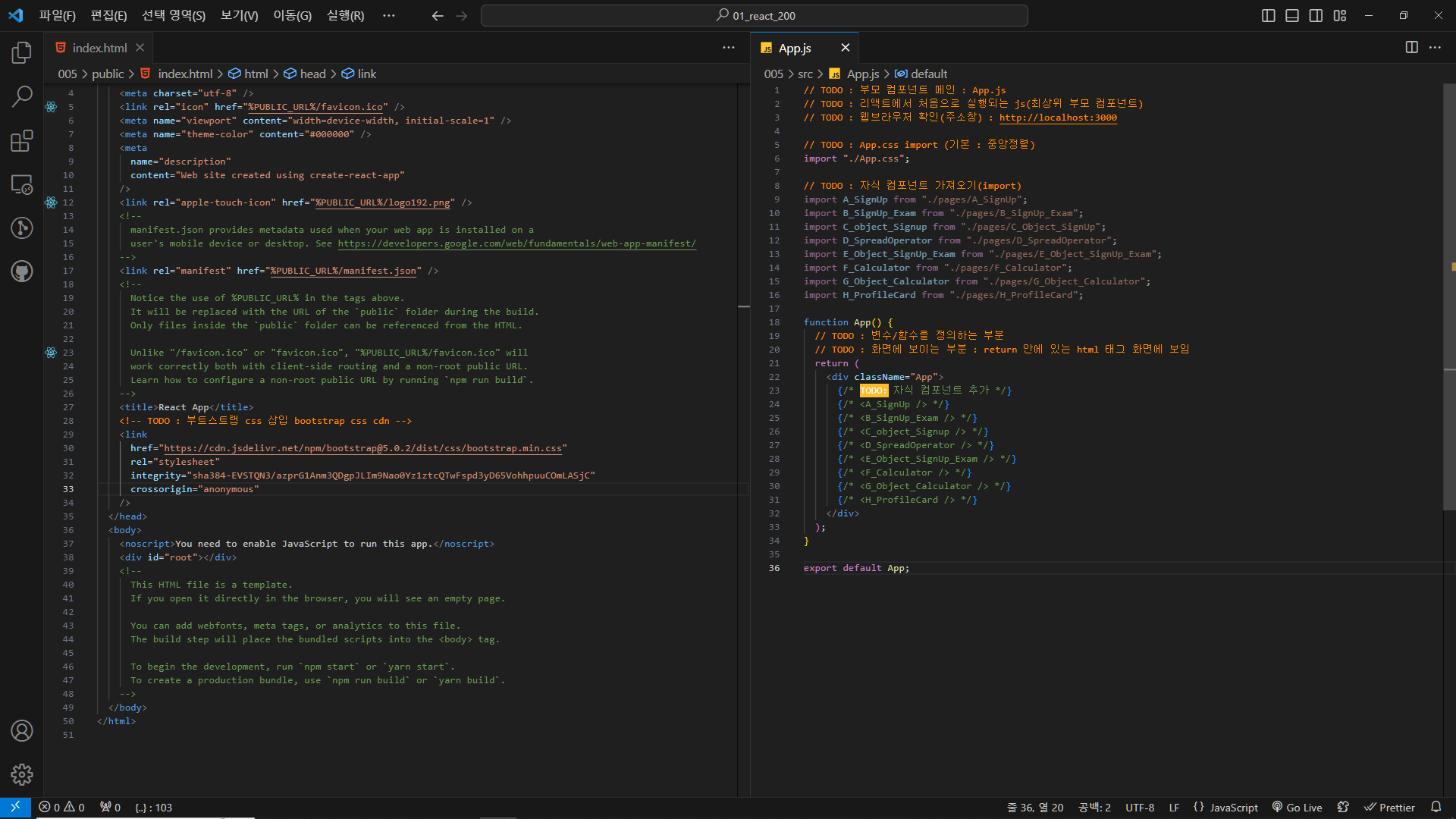Open the Search view icon
The image size is (1456, 819).
coord(22,96)
